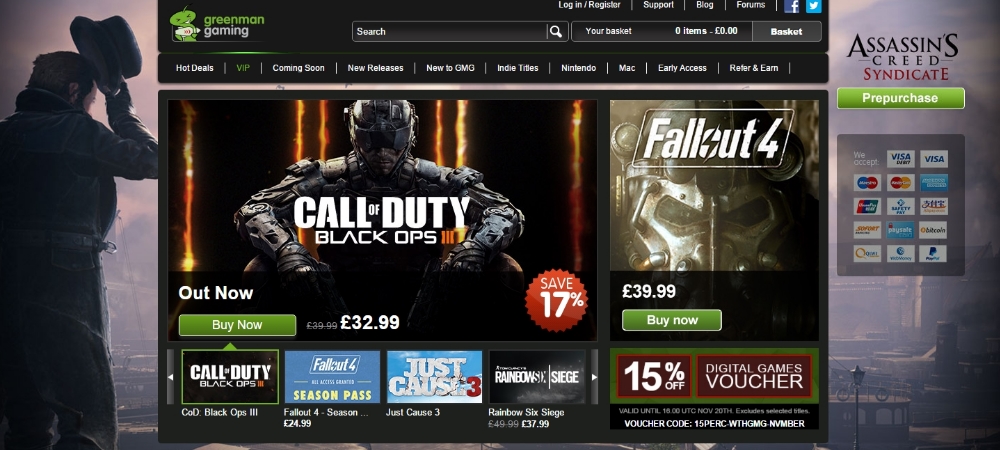Click the Assassin's Creed Syndicate logo
This screenshot has height=450, width=1000.
(902, 57)
